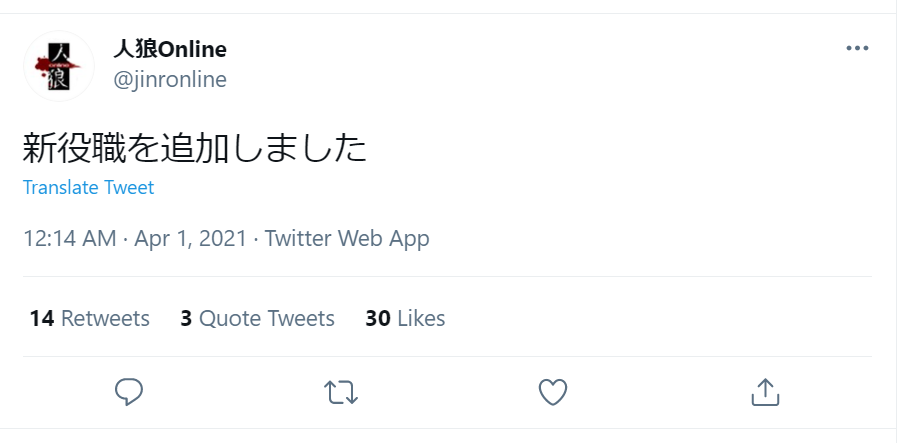Retweet this tweet using the arrows icon
This screenshot has width=906, height=443.
pyautogui.click(x=342, y=391)
